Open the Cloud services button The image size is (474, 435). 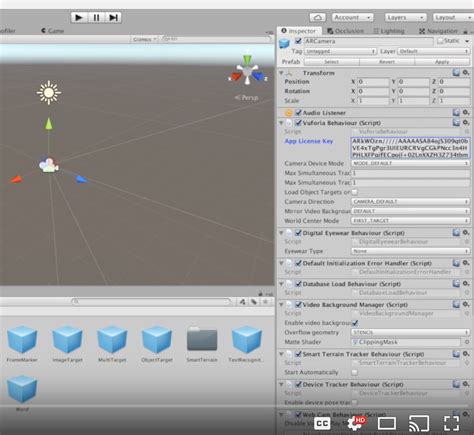point(318,17)
